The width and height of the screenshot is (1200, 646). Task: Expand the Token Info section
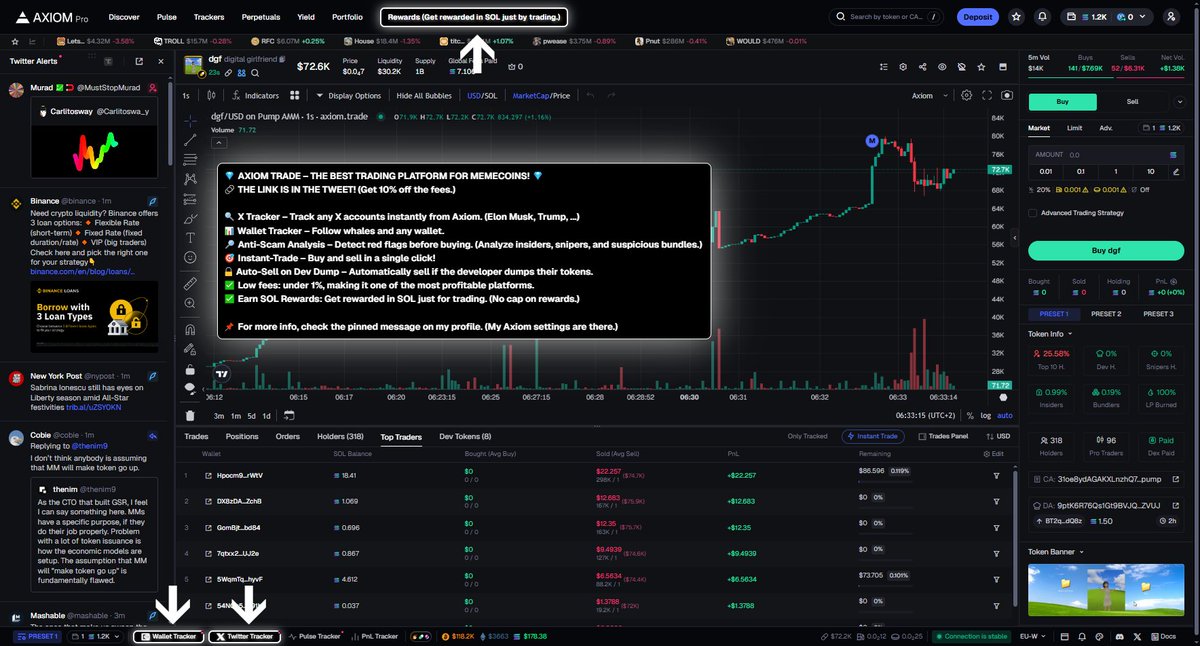click(x=1050, y=334)
